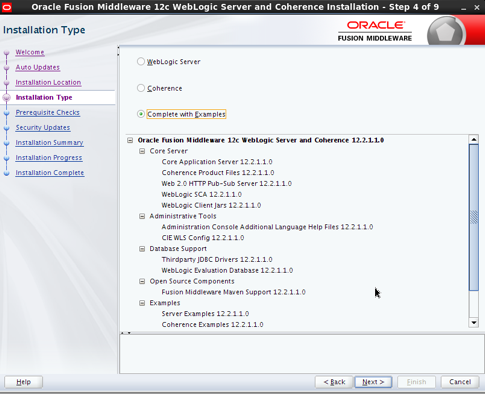
Task: Open the Welcome step
Action: 30,52
